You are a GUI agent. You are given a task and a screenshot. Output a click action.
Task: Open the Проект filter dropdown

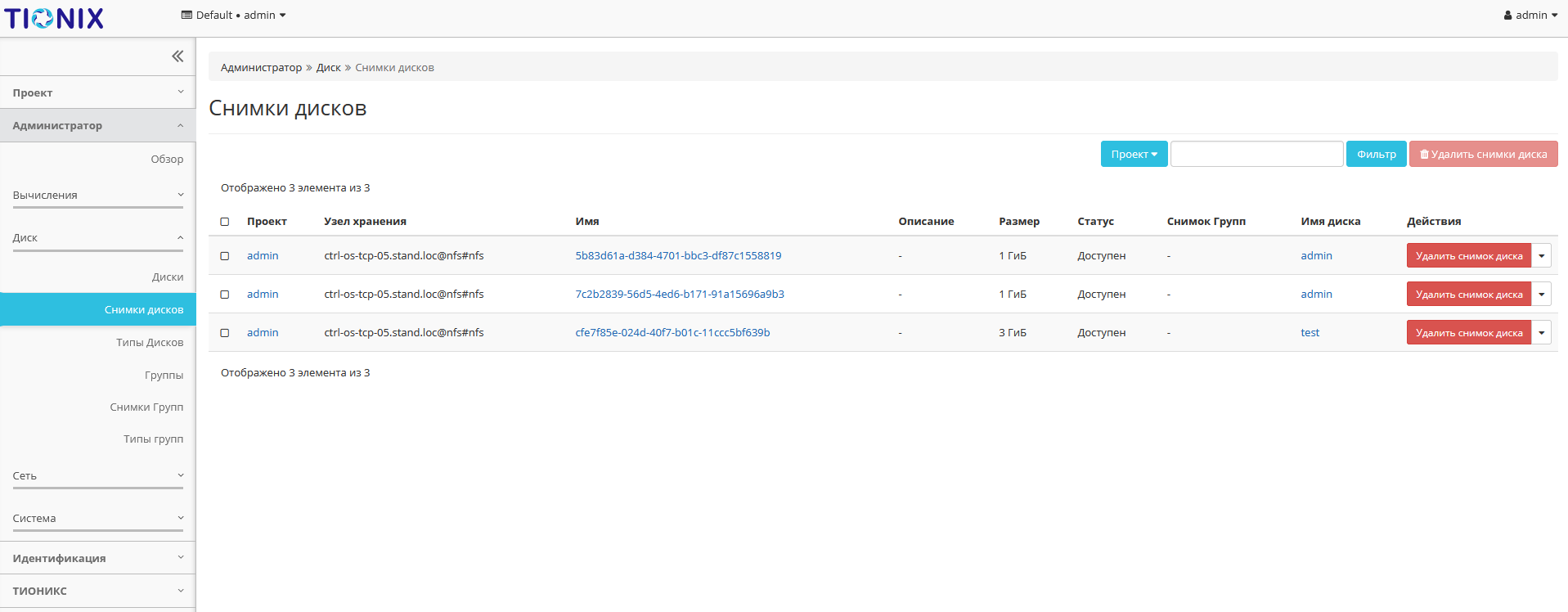coord(1134,154)
